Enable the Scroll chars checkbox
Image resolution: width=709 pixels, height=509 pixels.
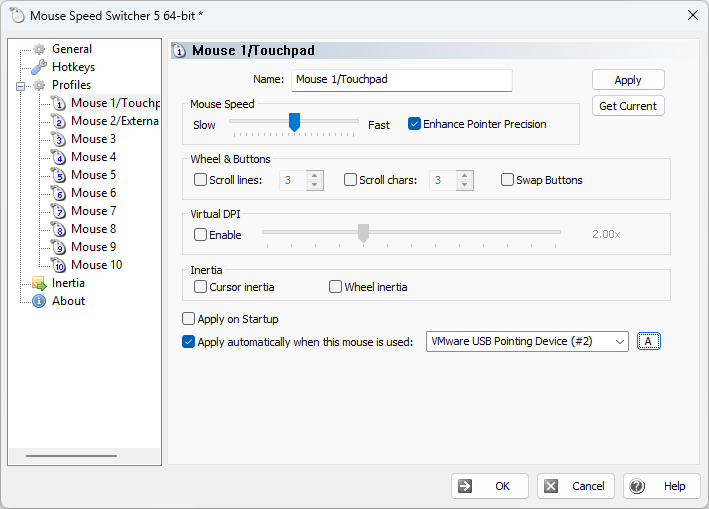click(350, 180)
